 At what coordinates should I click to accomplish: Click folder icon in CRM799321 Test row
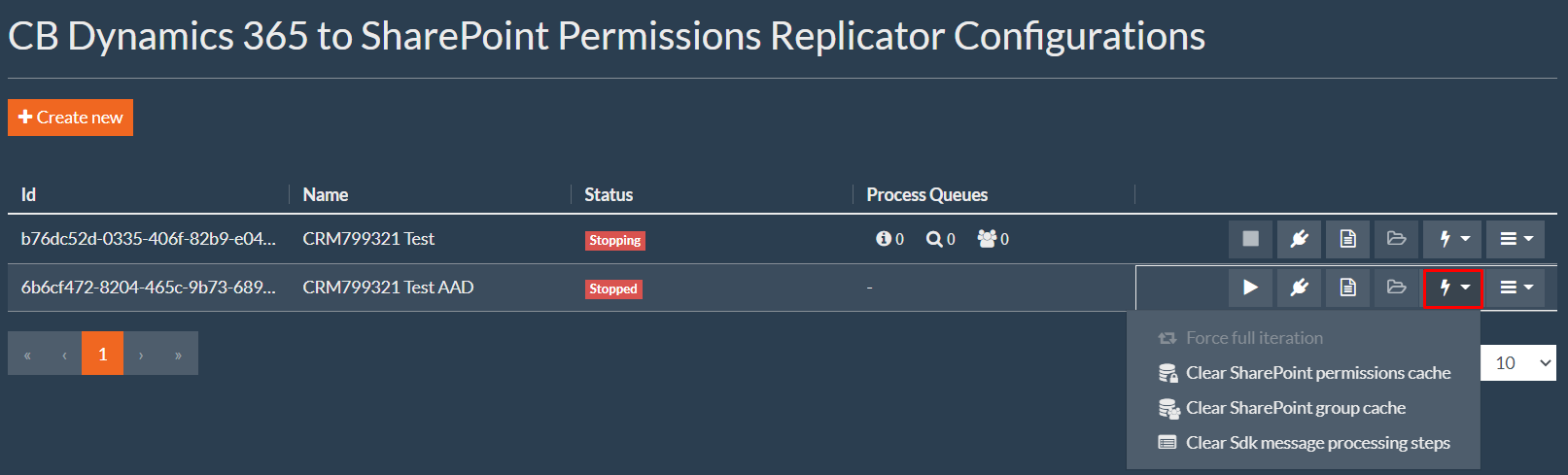click(x=1396, y=239)
